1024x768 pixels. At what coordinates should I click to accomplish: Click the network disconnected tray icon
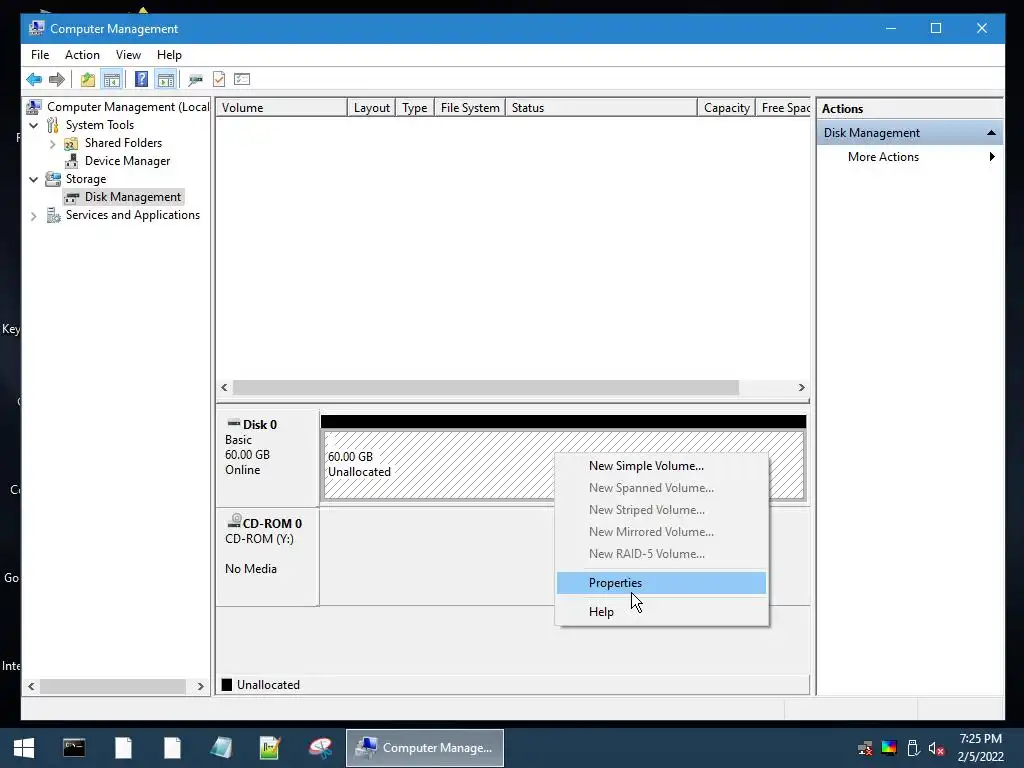(865, 748)
